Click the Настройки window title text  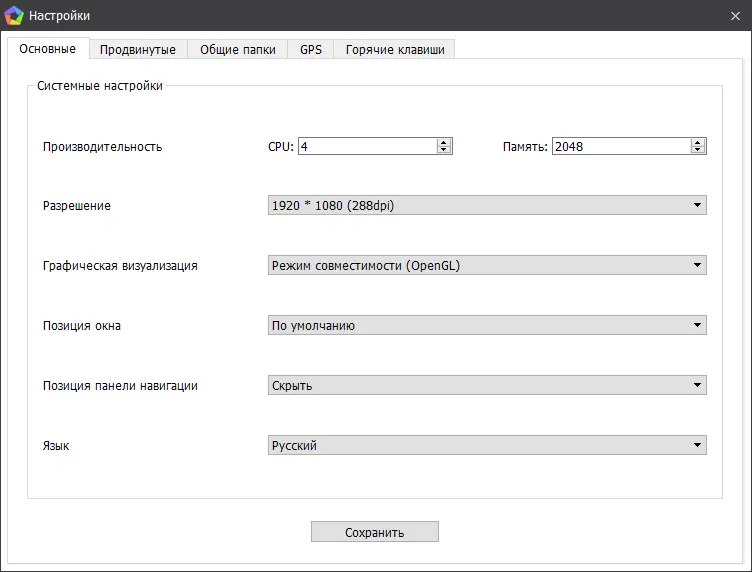click(x=59, y=16)
